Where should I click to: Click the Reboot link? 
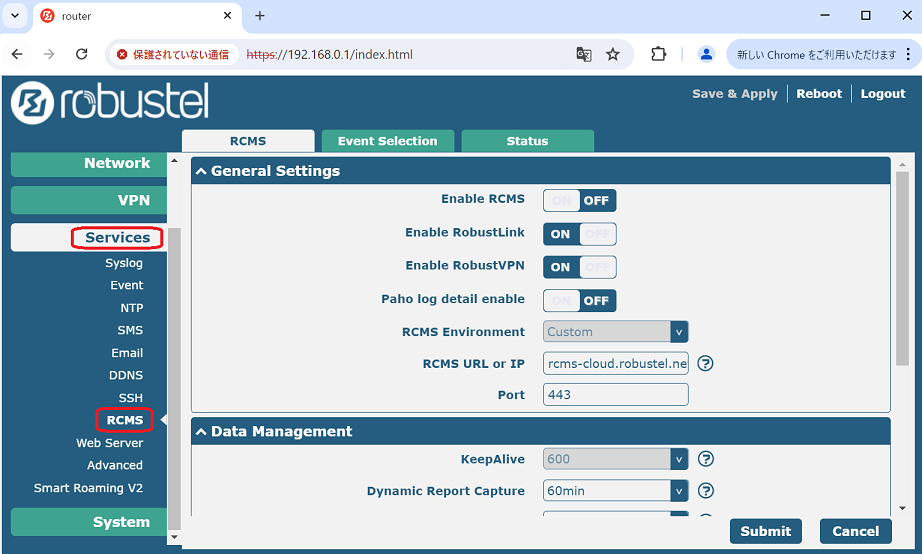point(819,94)
